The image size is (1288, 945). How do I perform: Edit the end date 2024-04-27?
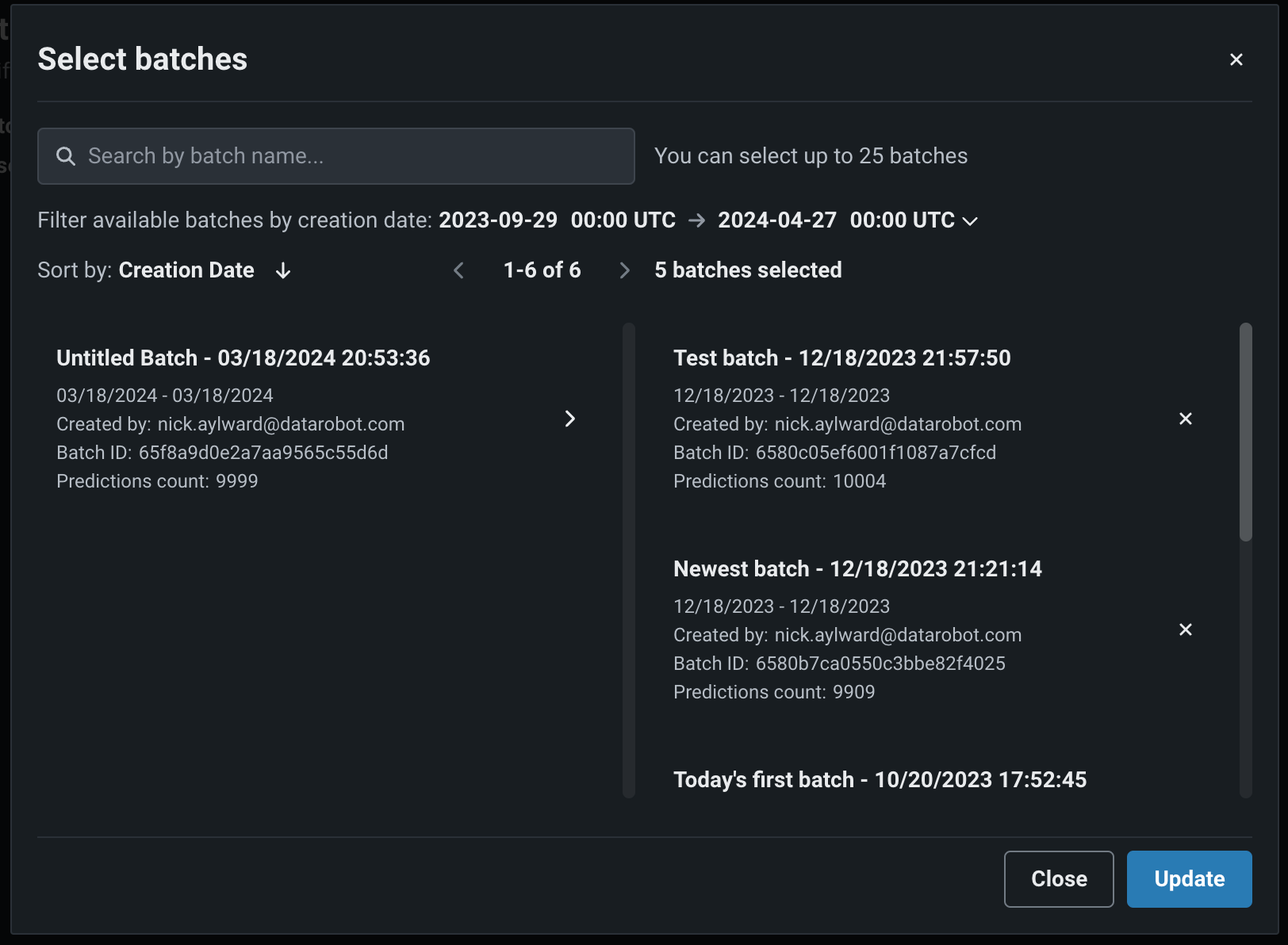[x=776, y=220]
